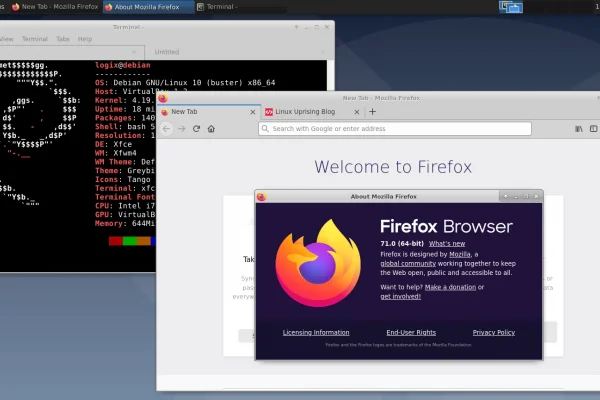Go to Firefox home page icon

pyautogui.click(x=211, y=129)
